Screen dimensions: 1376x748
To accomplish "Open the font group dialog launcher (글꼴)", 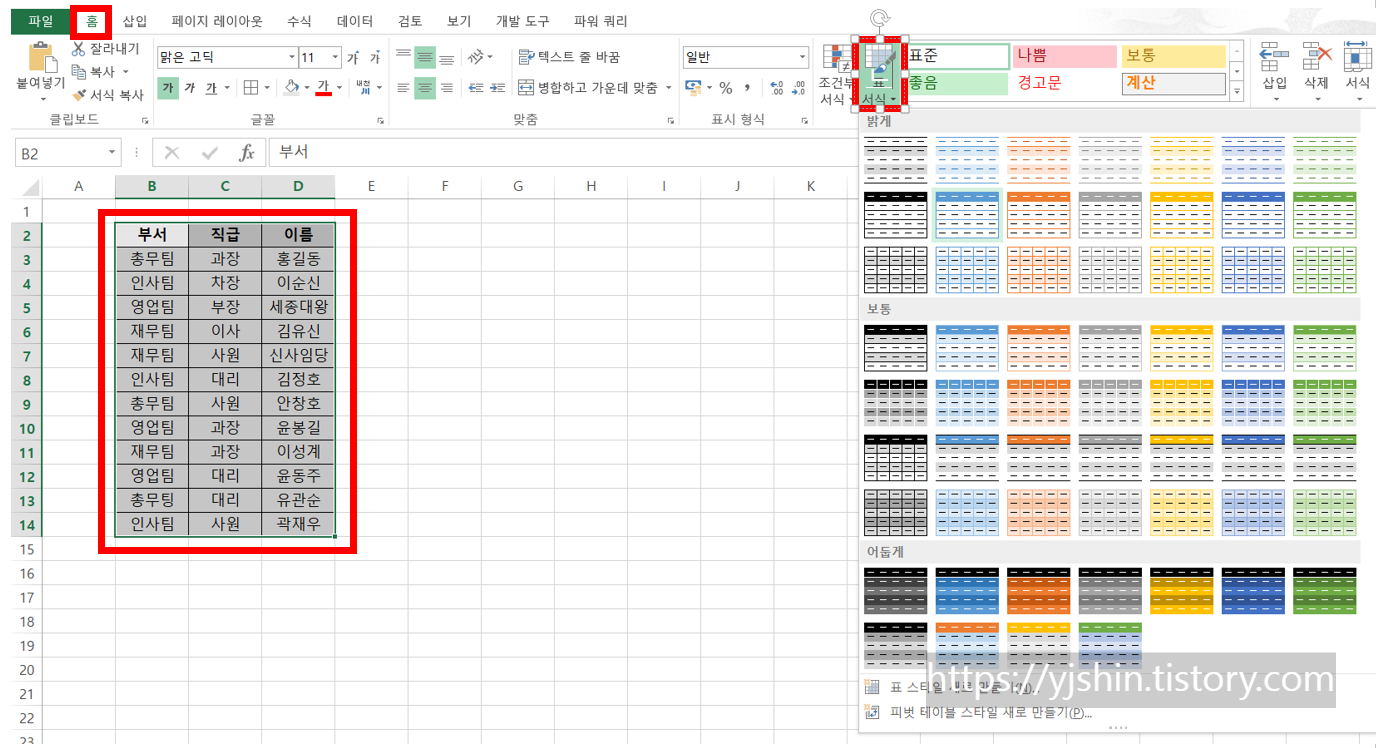I will pyautogui.click(x=380, y=121).
